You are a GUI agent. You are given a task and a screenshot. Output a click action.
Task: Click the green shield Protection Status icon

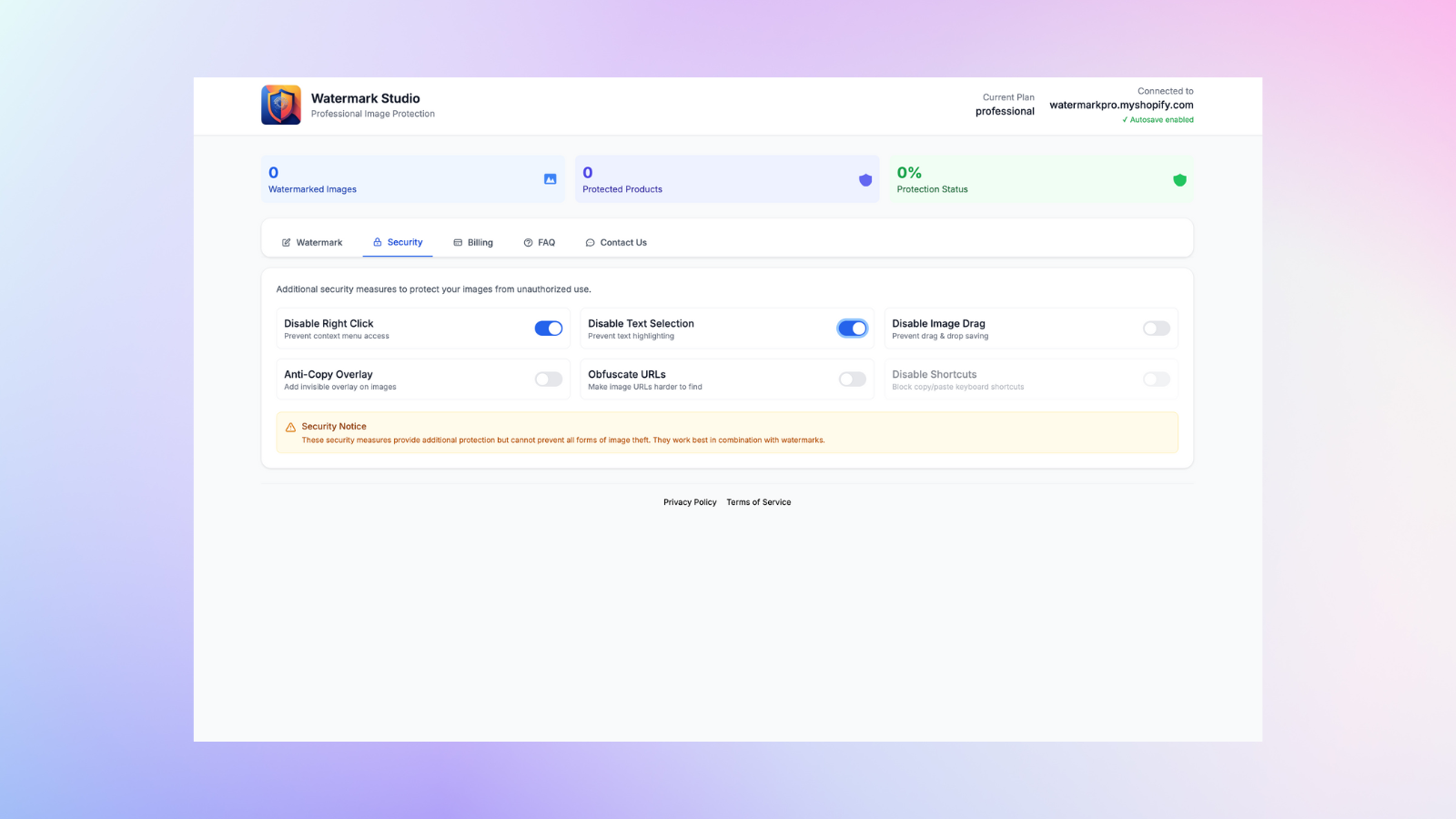pyautogui.click(x=1179, y=180)
